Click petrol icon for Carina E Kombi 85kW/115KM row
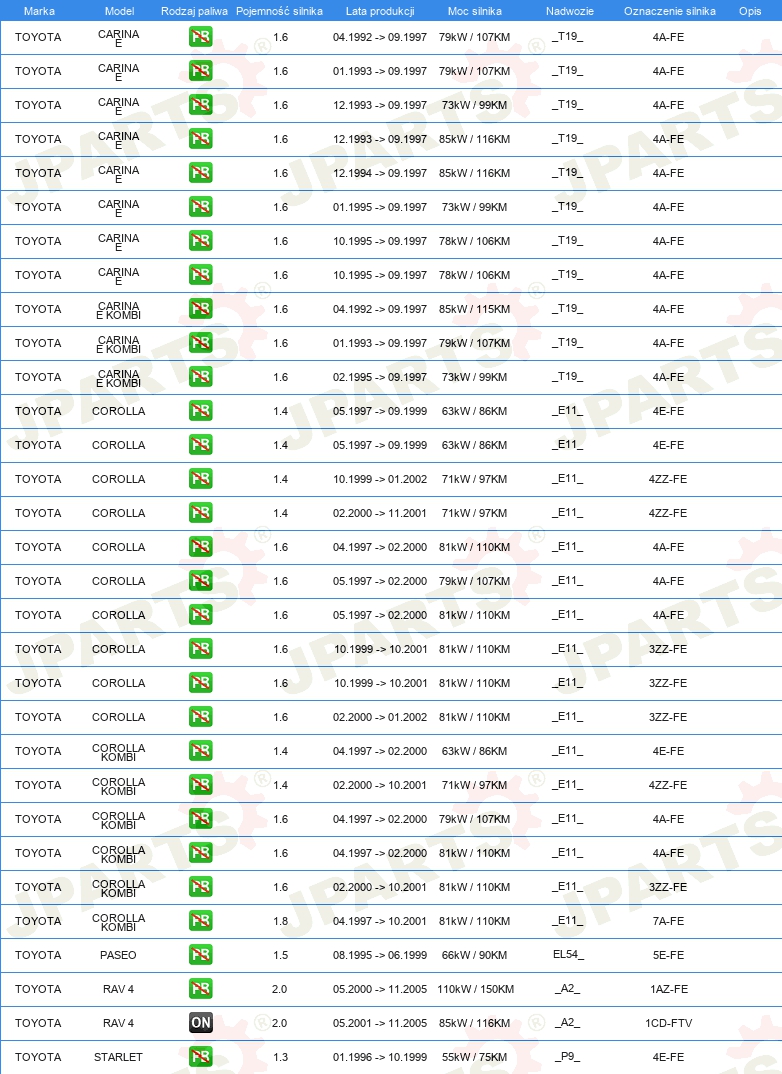 [x=201, y=309]
